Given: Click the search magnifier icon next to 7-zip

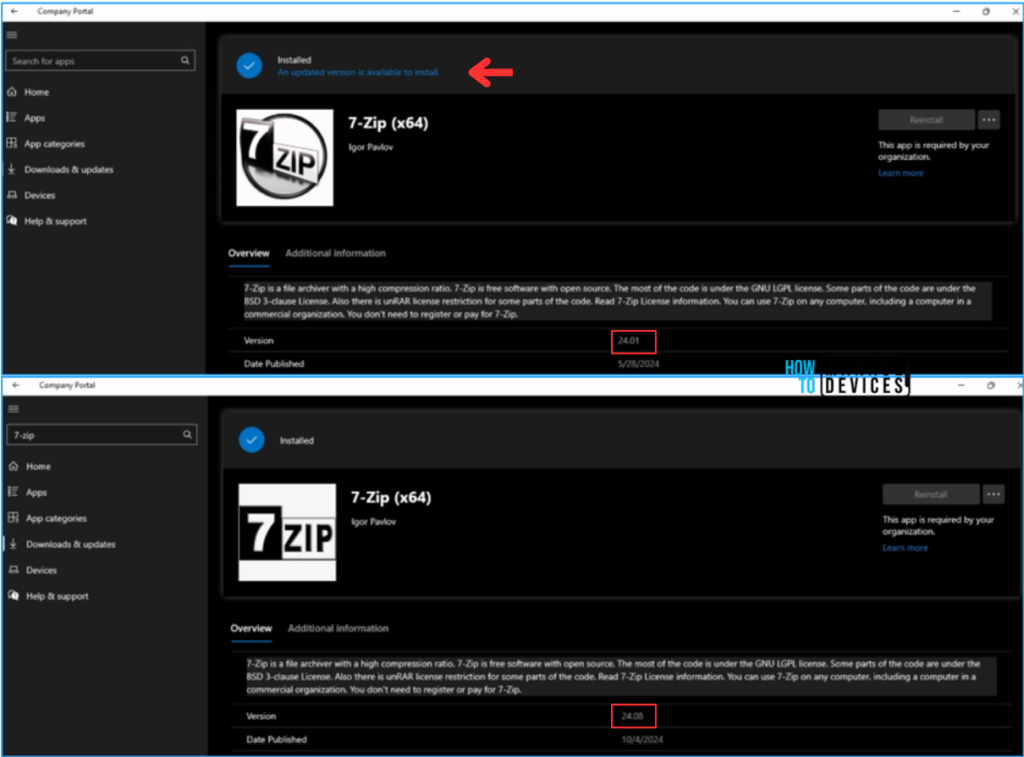Looking at the screenshot, I should pos(187,434).
